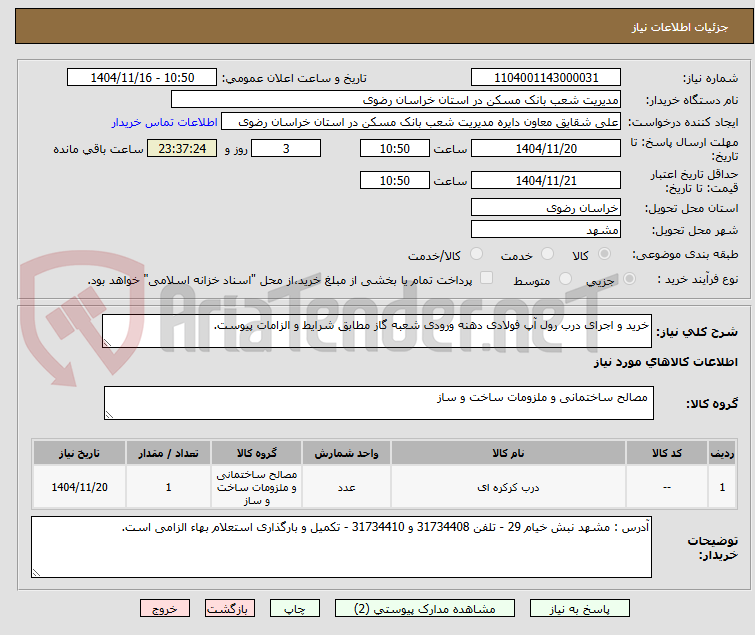The height and width of the screenshot is (635, 755).
Task: Select the کالا radio button
Action: pos(604,254)
